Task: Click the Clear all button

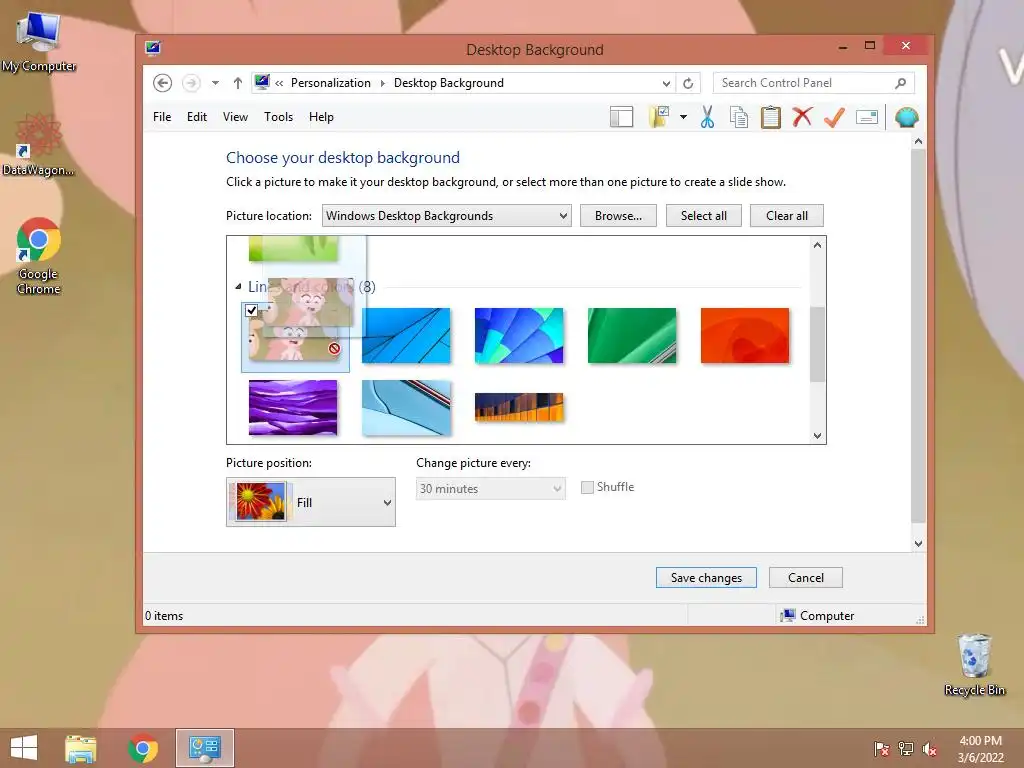Action: (786, 216)
